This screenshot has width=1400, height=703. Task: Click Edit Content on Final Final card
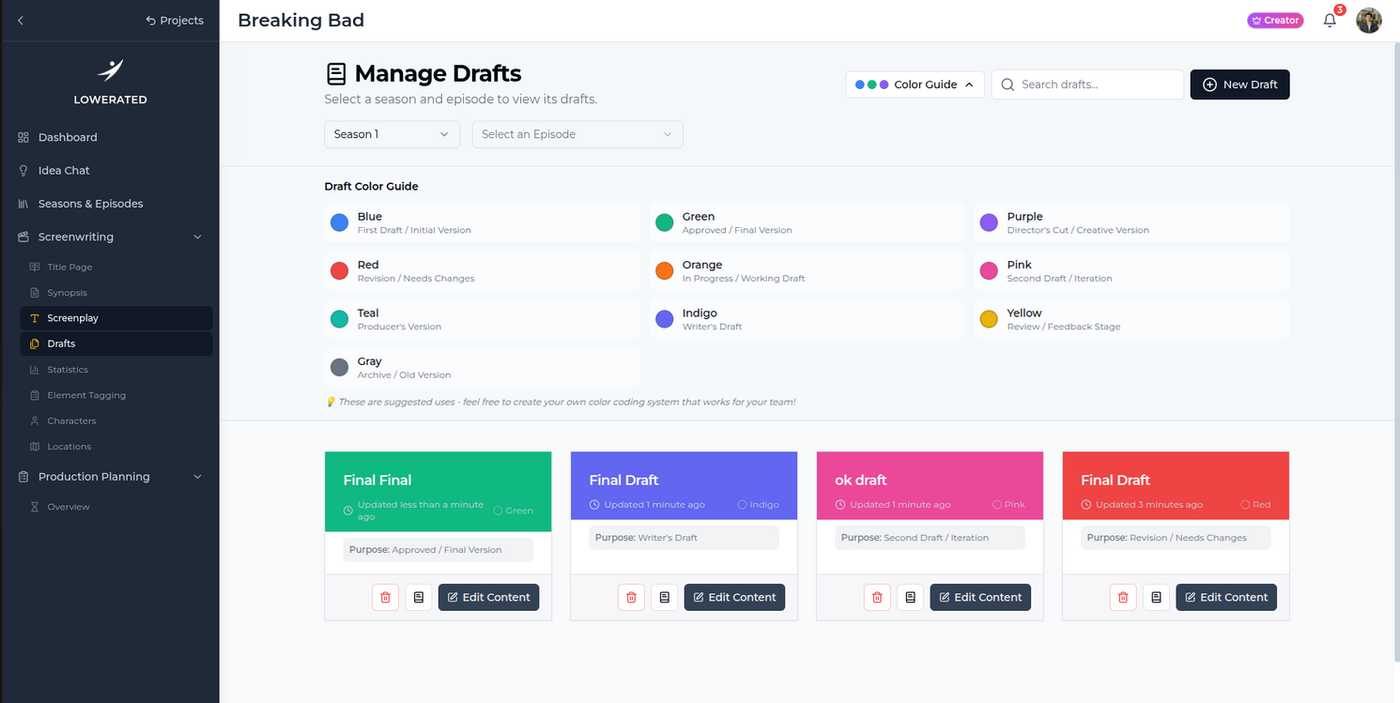coord(489,597)
